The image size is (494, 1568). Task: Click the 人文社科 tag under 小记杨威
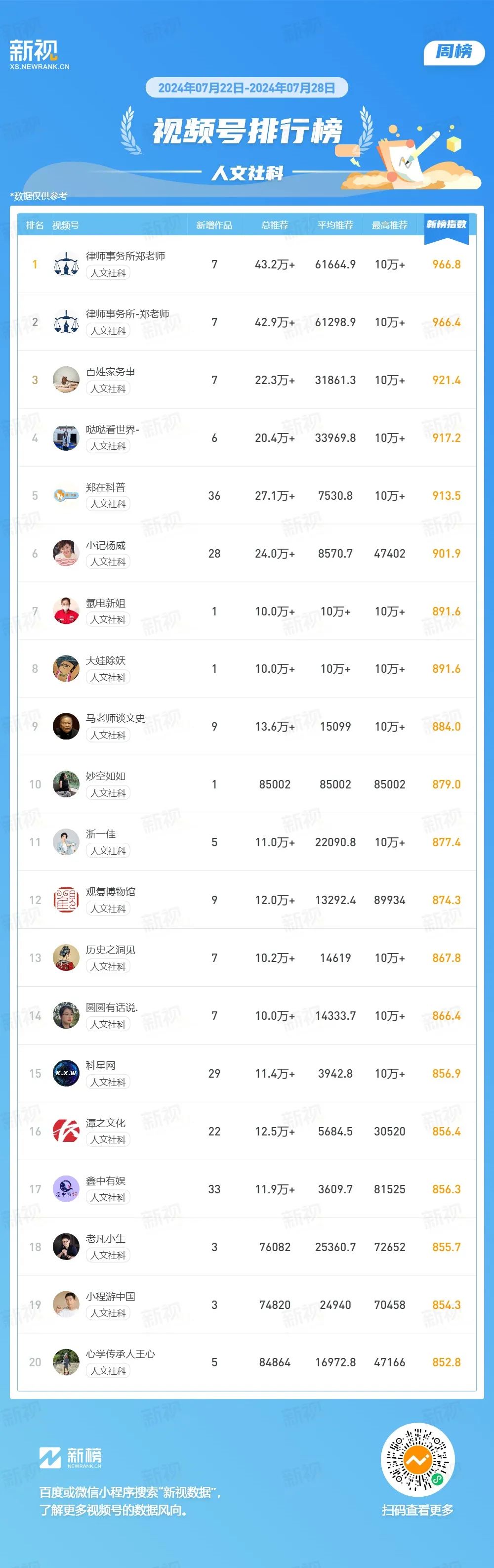[x=108, y=562]
